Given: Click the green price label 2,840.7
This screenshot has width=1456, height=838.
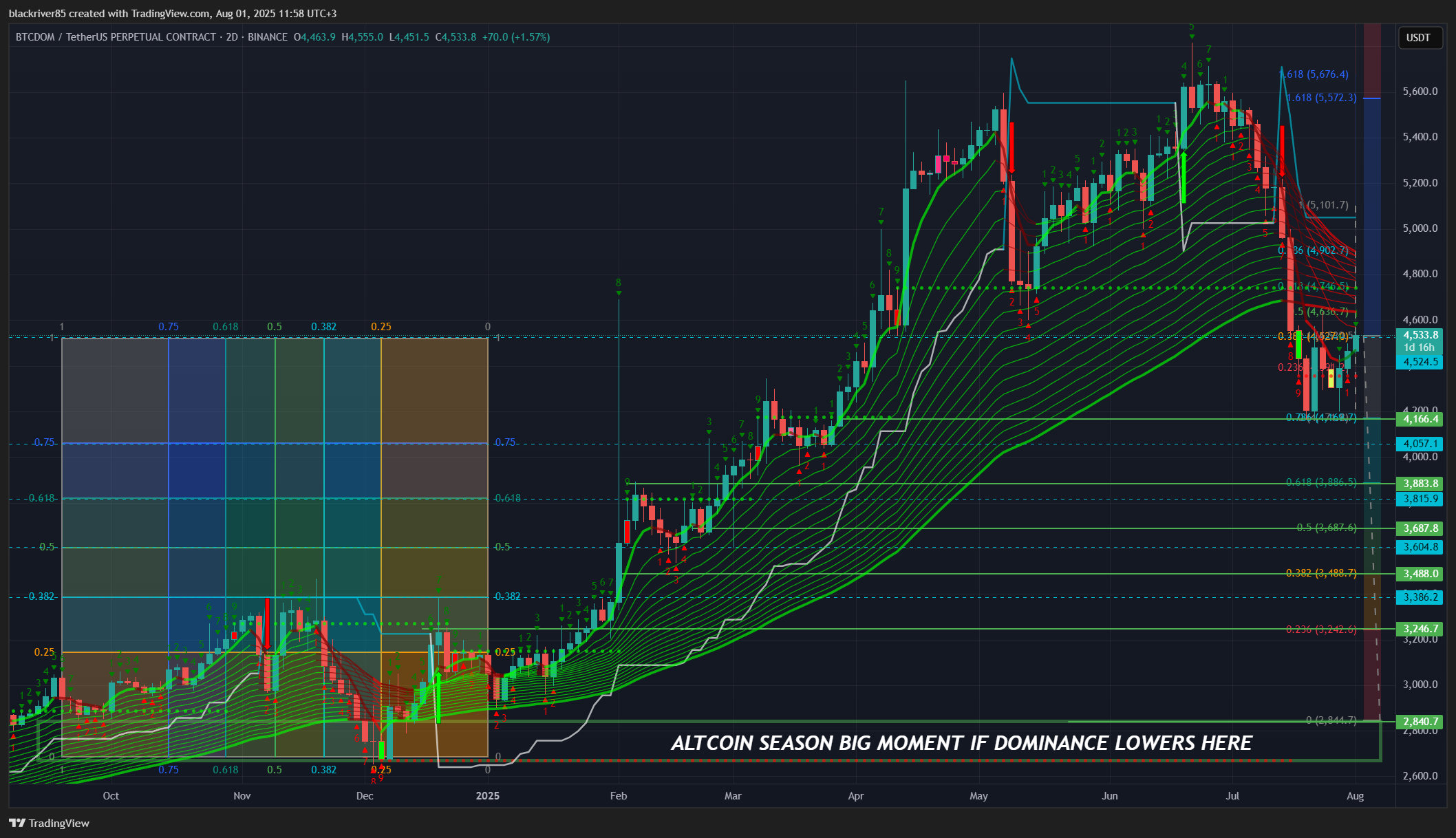Looking at the screenshot, I should coord(1419,722).
